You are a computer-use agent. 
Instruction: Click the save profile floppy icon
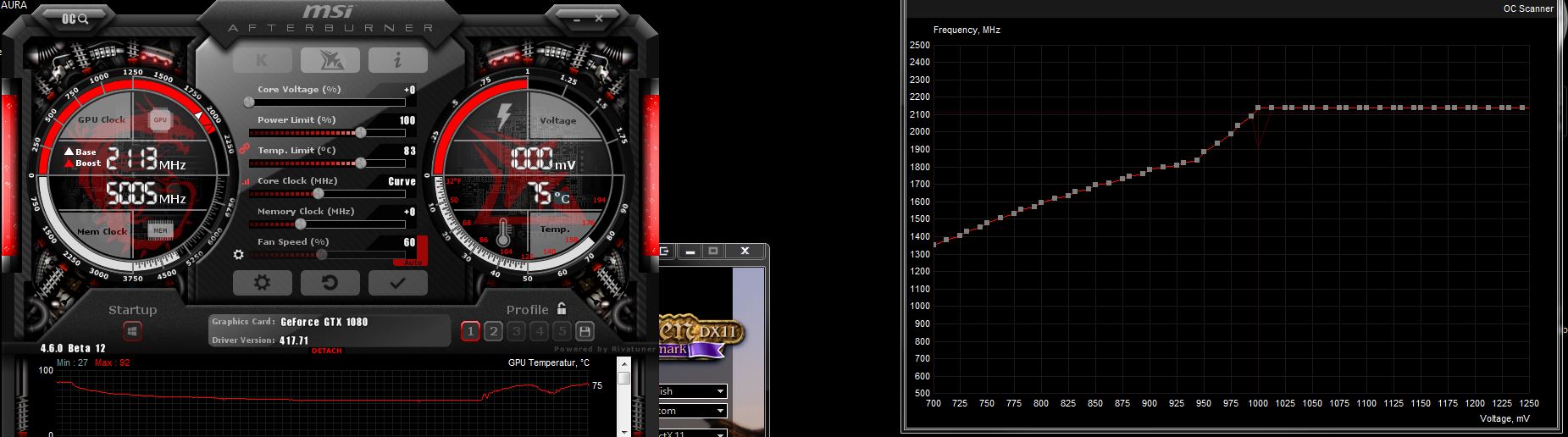point(585,331)
